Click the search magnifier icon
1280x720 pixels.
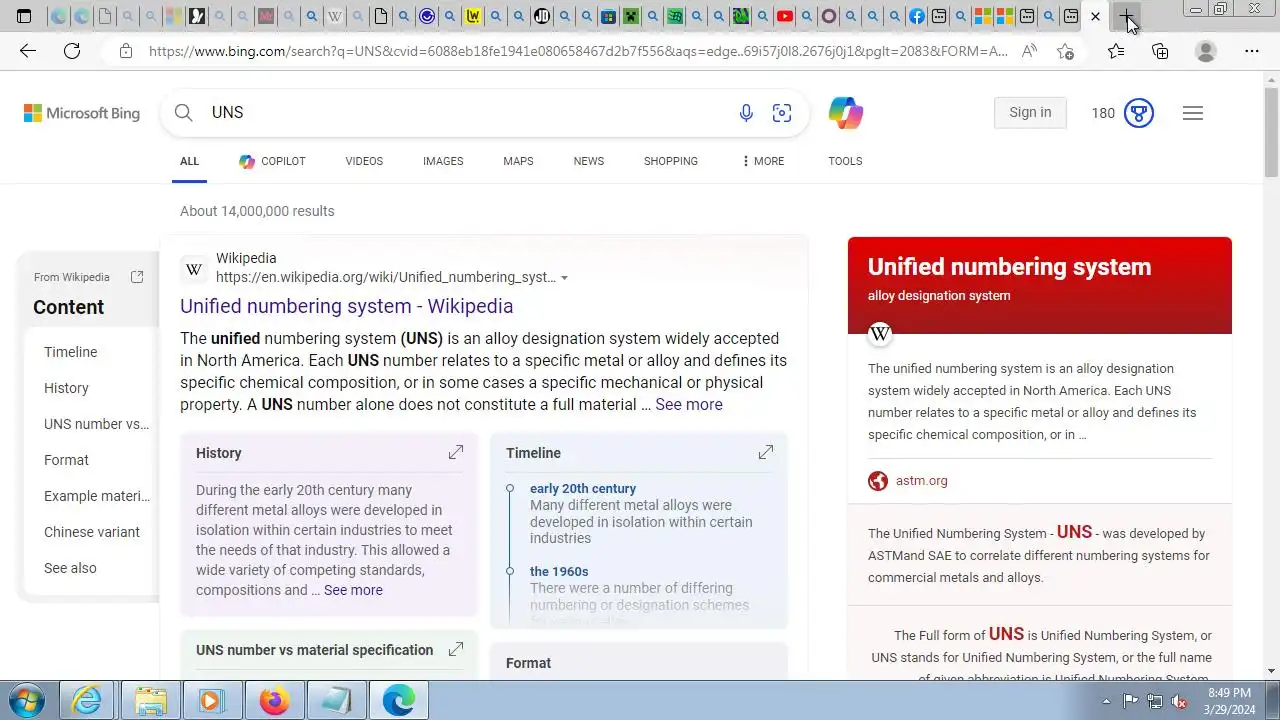coord(184,113)
